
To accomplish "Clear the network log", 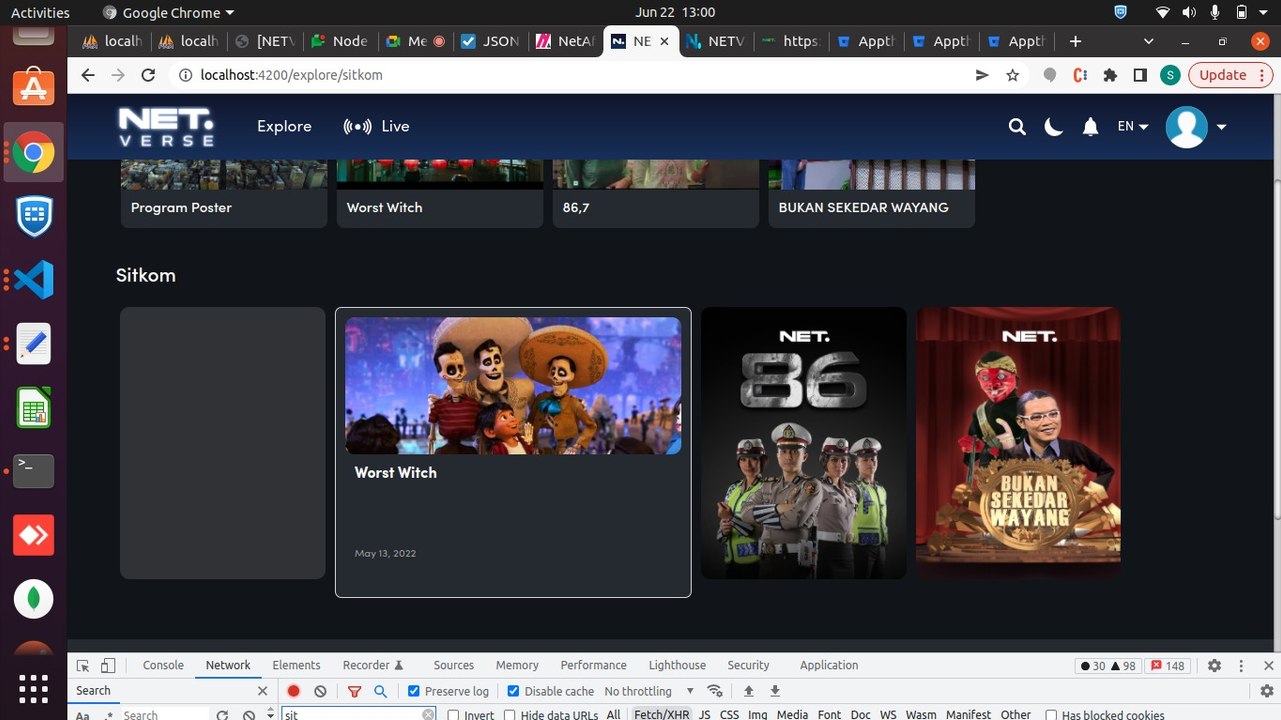I will tap(320, 691).
